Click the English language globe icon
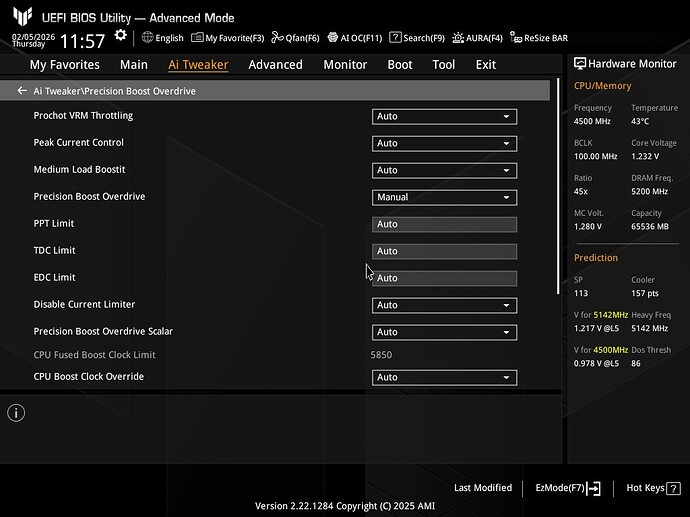 pos(147,37)
